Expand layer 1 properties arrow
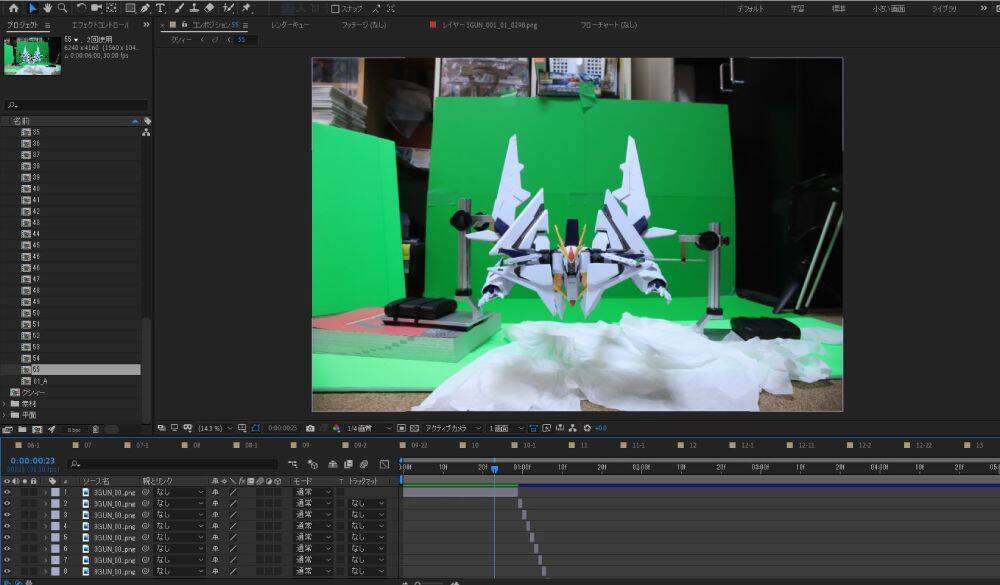 point(45,492)
